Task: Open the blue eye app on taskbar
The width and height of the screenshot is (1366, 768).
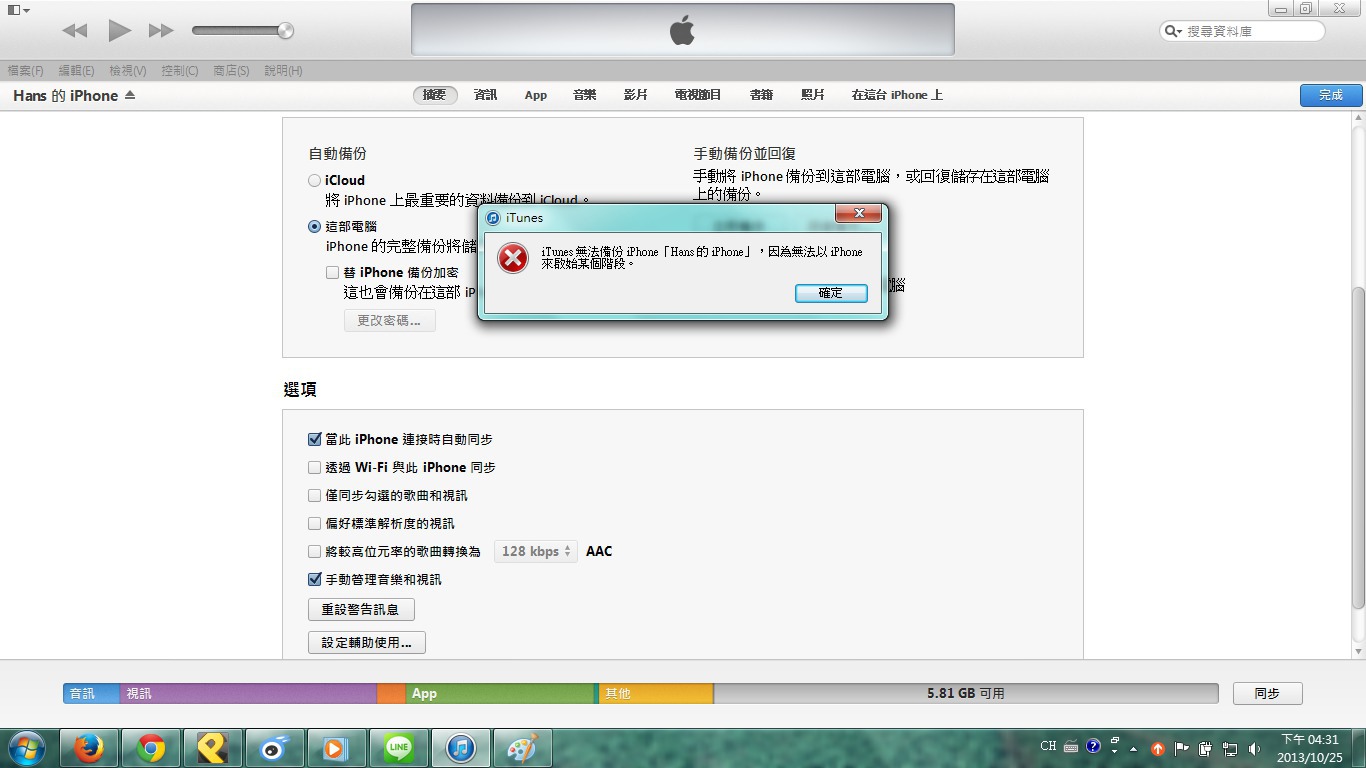Action: tap(274, 748)
